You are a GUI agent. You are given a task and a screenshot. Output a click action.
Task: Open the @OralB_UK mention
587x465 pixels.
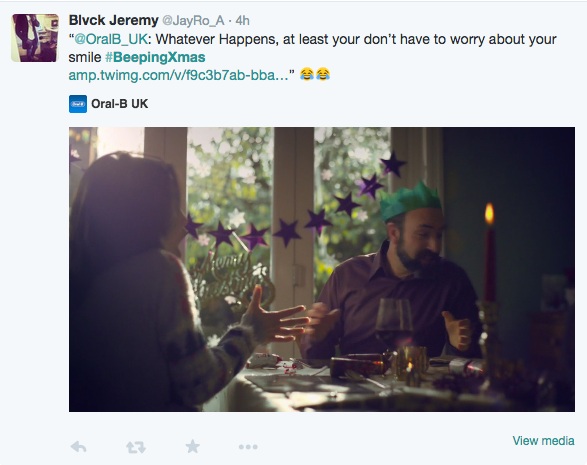[x=111, y=39]
